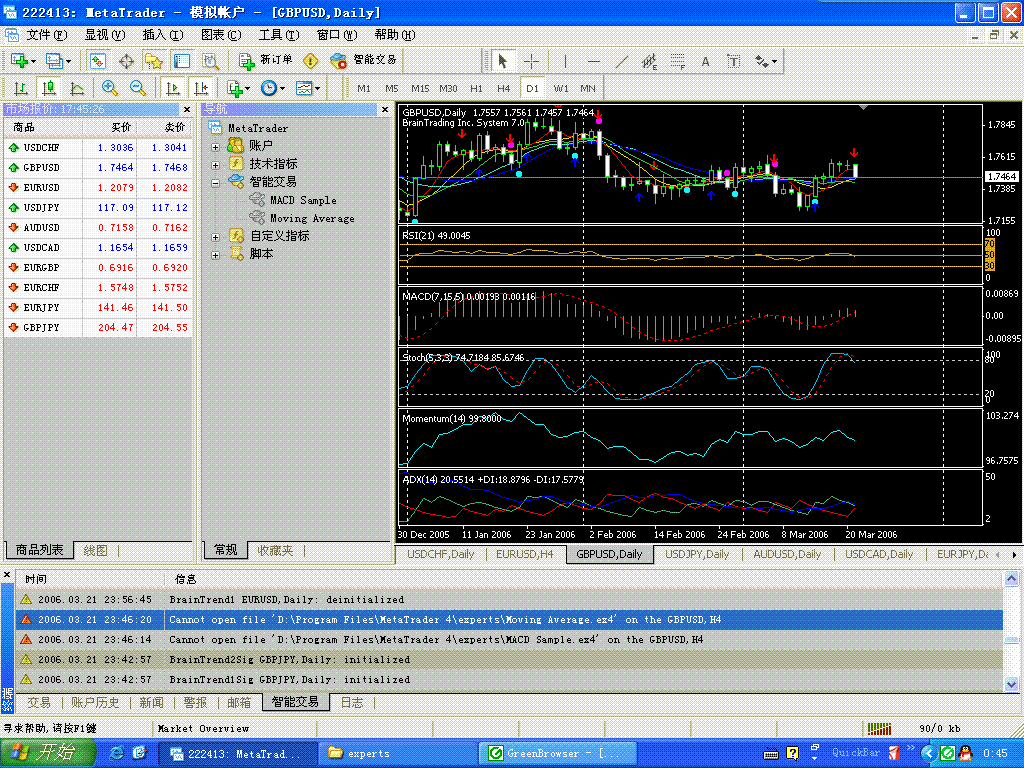Image resolution: width=1024 pixels, height=768 pixels.
Task: Click the 开始 Start button
Action: pos(47,753)
